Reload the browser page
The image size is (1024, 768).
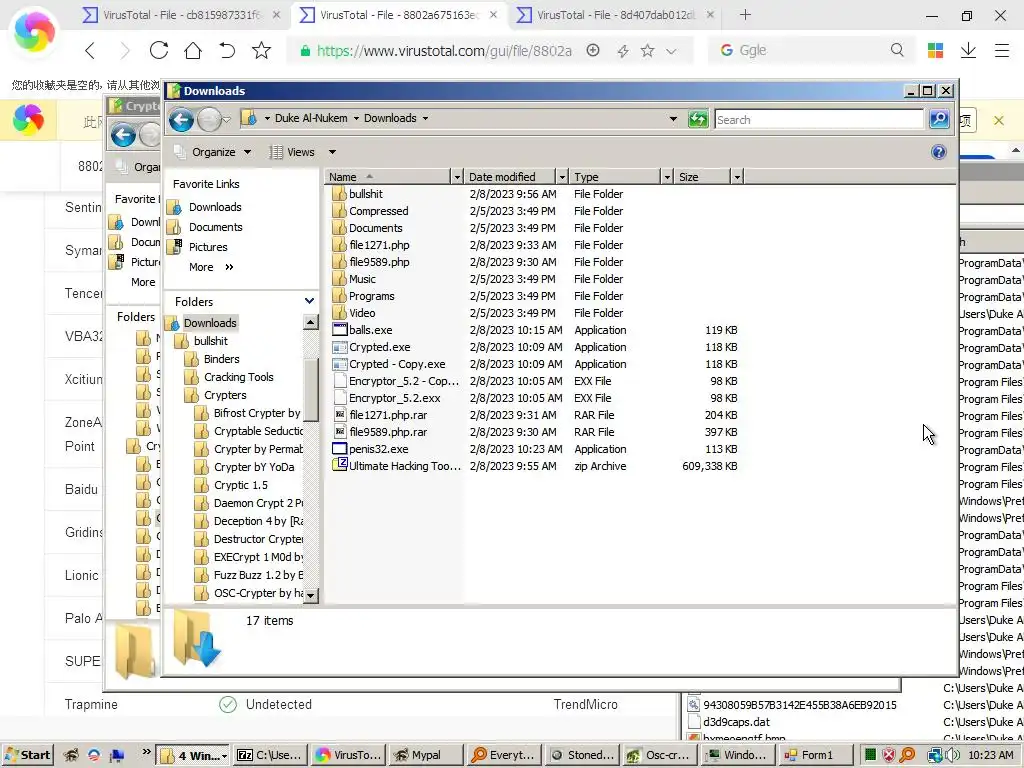[x=159, y=50]
